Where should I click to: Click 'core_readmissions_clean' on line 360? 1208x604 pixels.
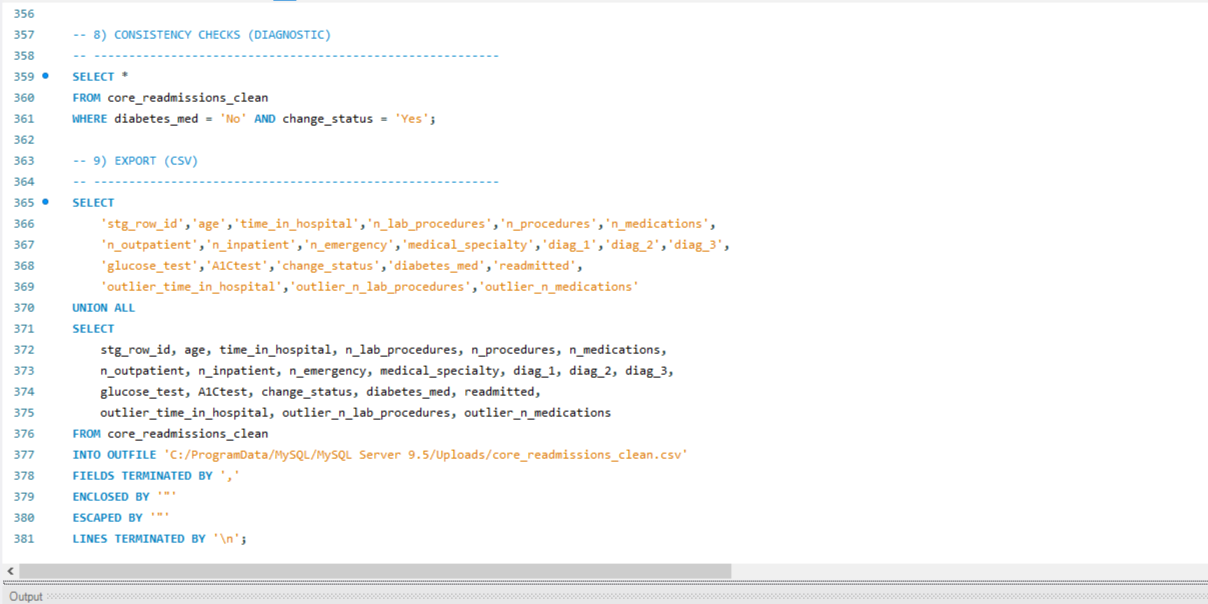pyautogui.click(x=188, y=97)
